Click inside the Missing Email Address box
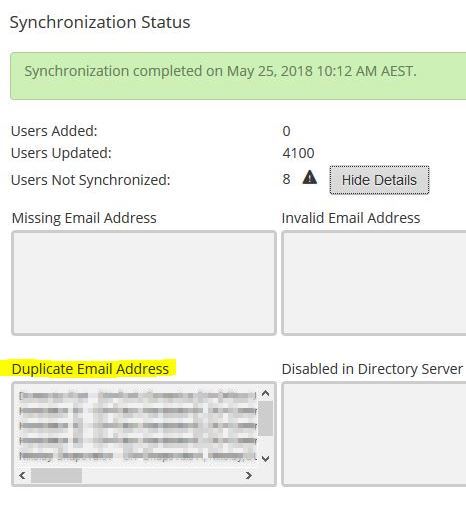The height and width of the screenshot is (506, 466). (x=144, y=283)
